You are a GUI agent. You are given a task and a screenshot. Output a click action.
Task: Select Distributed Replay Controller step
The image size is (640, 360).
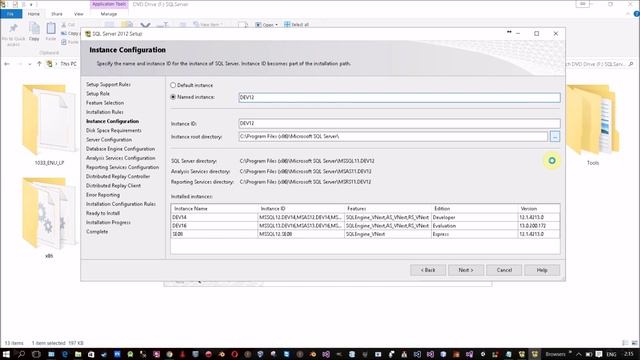coord(118,176)
